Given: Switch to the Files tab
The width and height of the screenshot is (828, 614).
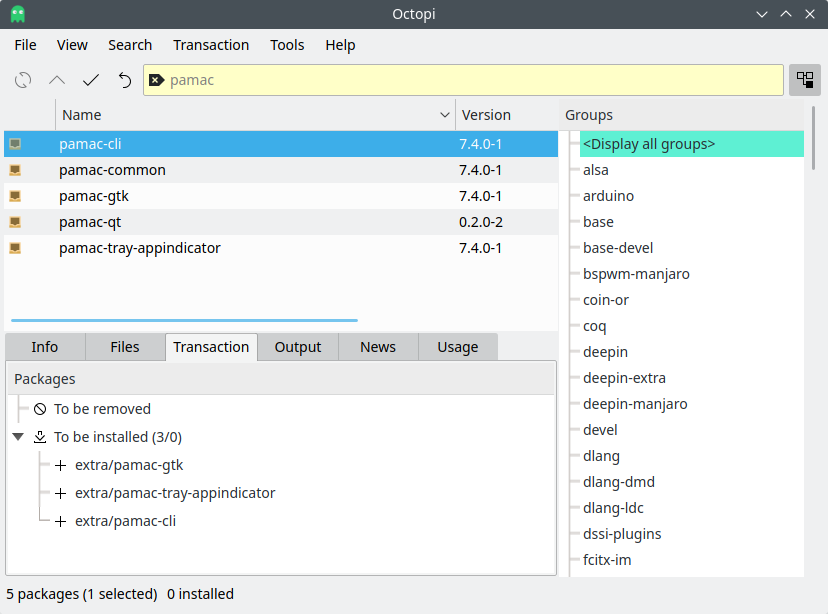Looking at the screenshot, I should point(125,347).
